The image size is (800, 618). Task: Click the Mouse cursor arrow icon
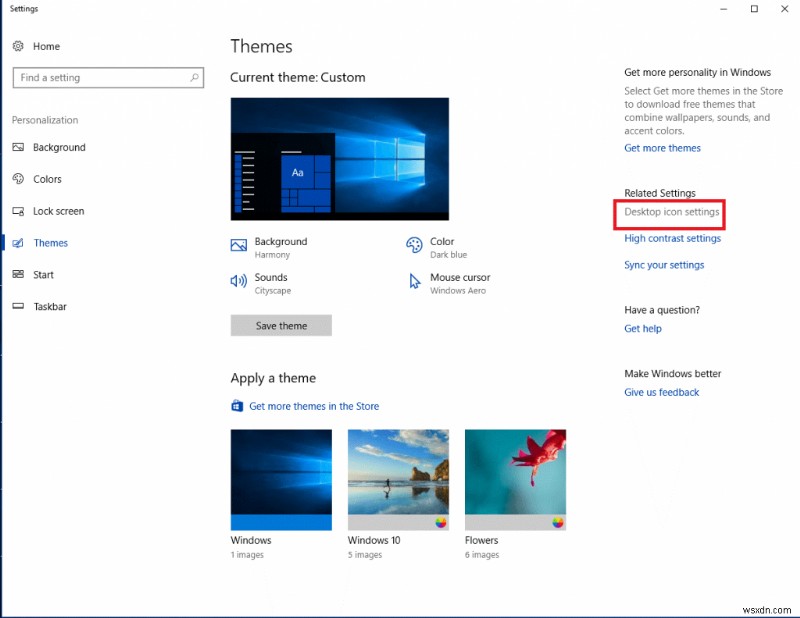click(x=415, y=281)
